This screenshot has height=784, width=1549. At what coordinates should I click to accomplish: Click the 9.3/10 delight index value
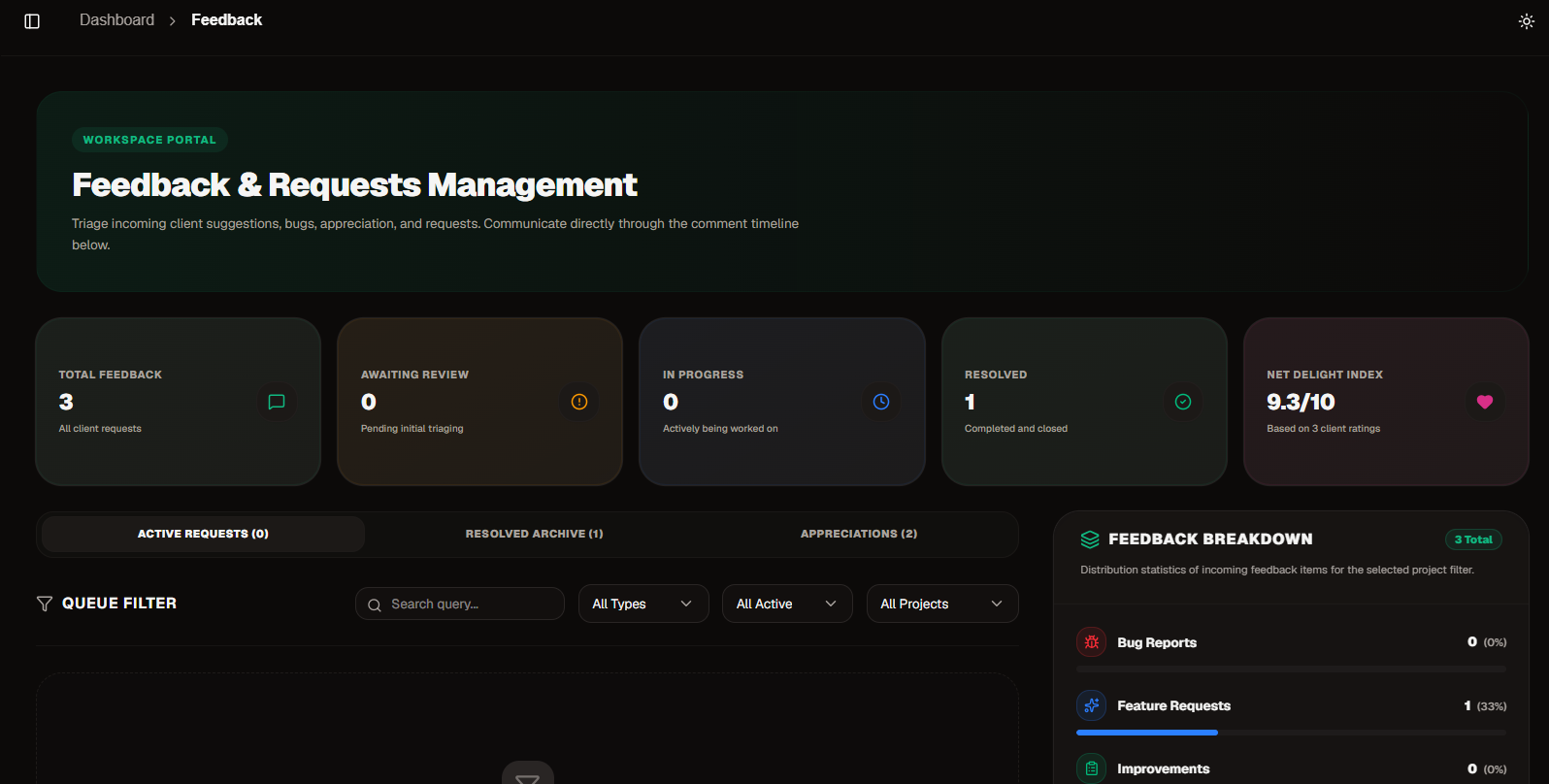(x=1301, y=402)
